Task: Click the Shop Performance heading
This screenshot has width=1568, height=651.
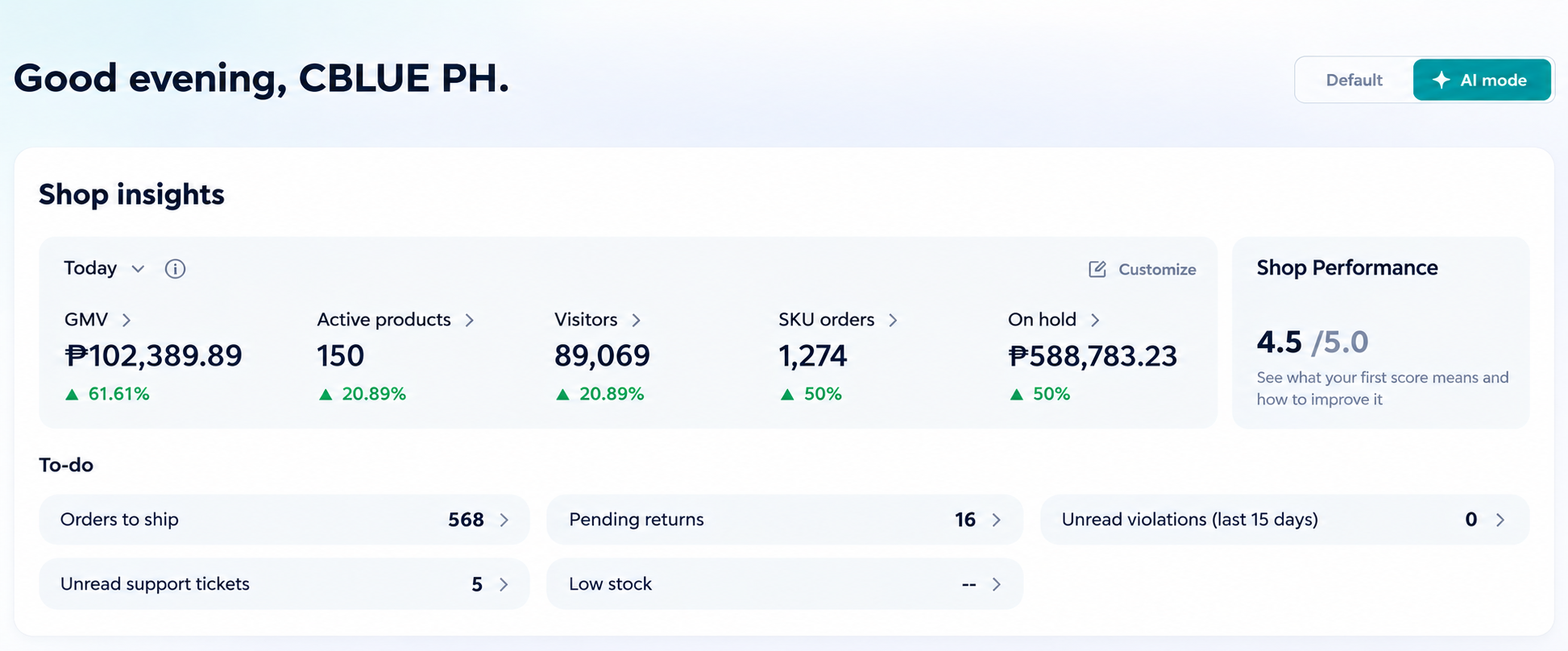Action: (1347, 267)
